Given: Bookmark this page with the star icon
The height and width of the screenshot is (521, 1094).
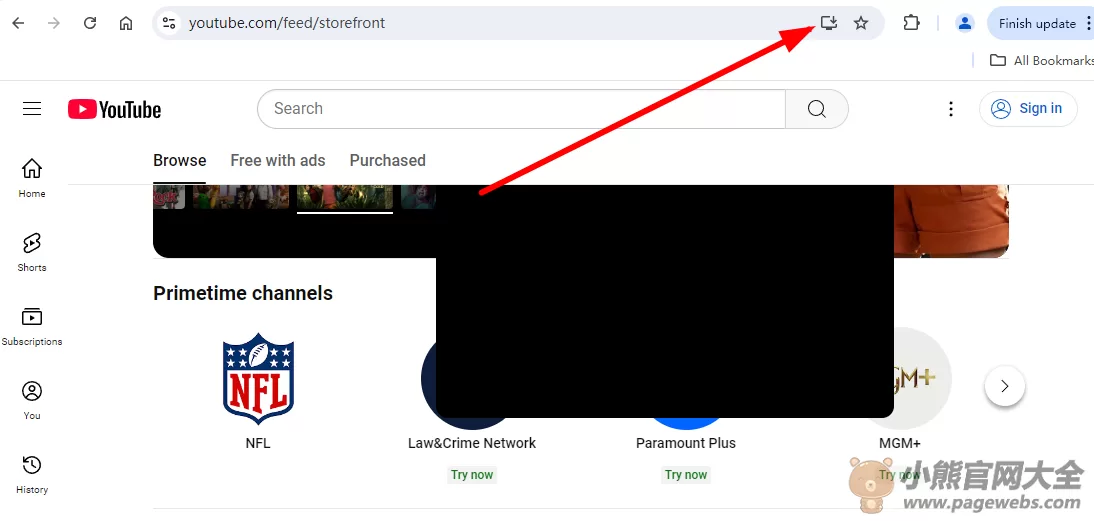Looking at the screenshot, I should pos(861,23).
